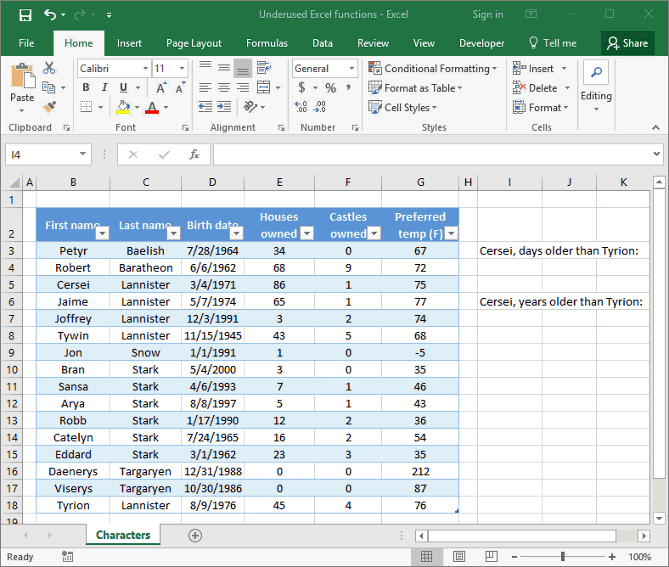669x567 pixels.
Task: Open Birth date column filter dropdown
Action: (236, 233)
